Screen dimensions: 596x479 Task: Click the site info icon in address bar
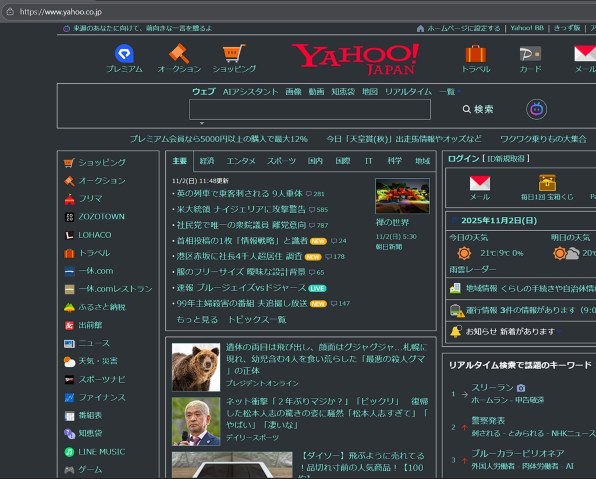click(x=10, y=12)
